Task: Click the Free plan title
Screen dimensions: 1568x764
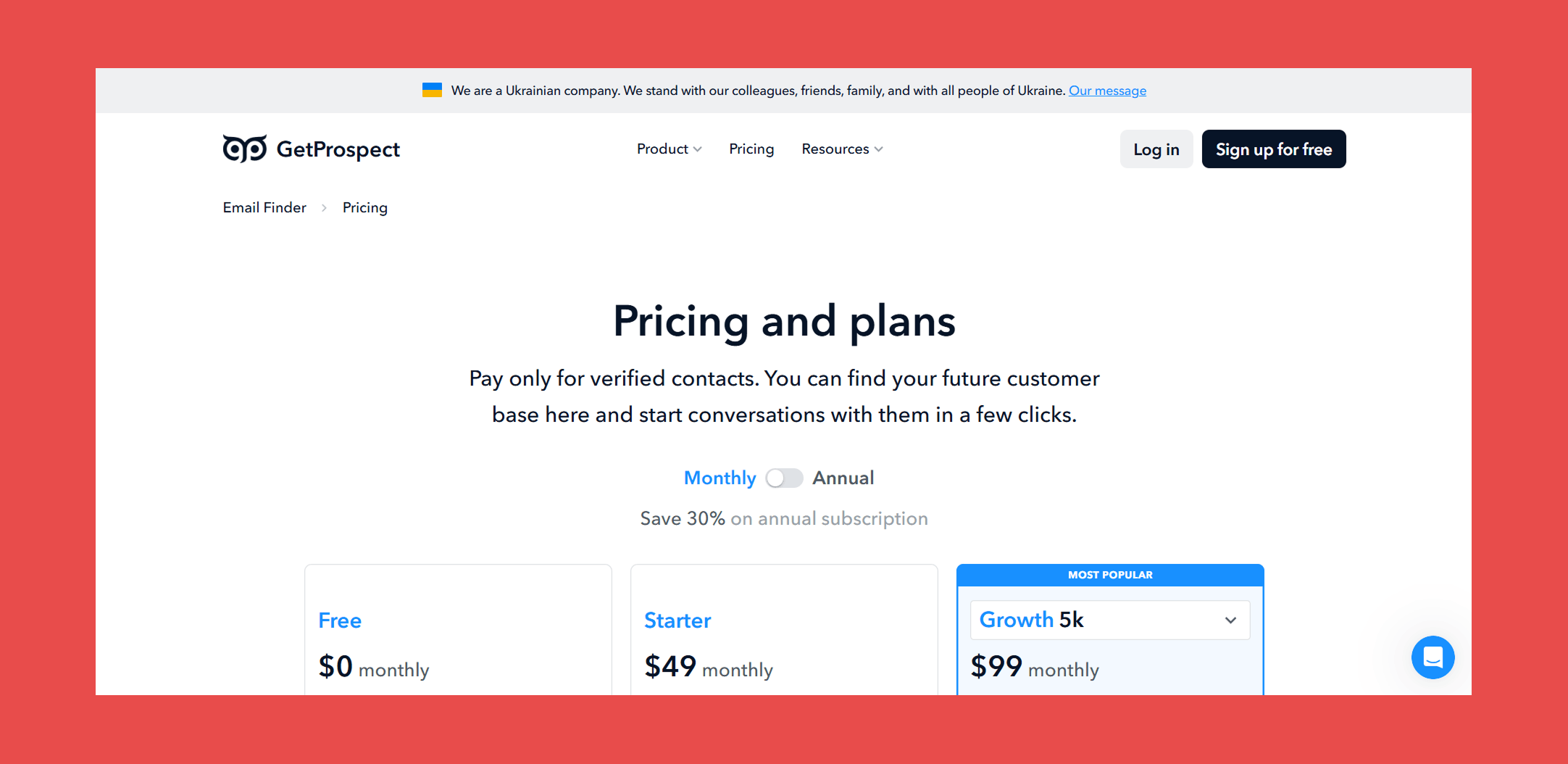Action: point(339,620)
